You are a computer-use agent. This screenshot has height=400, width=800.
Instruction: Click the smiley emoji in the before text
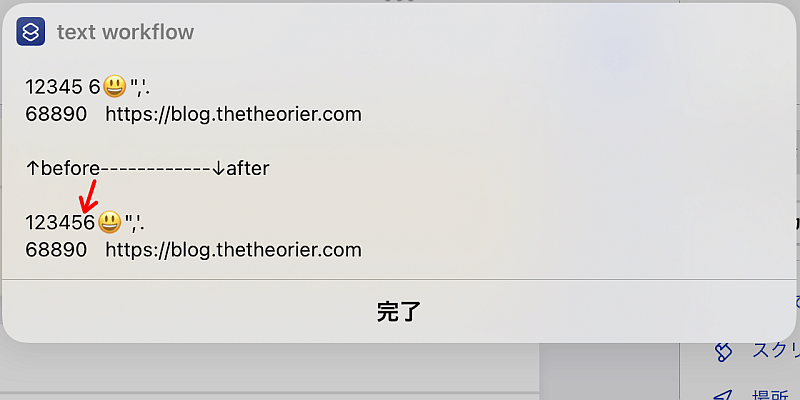114,87
